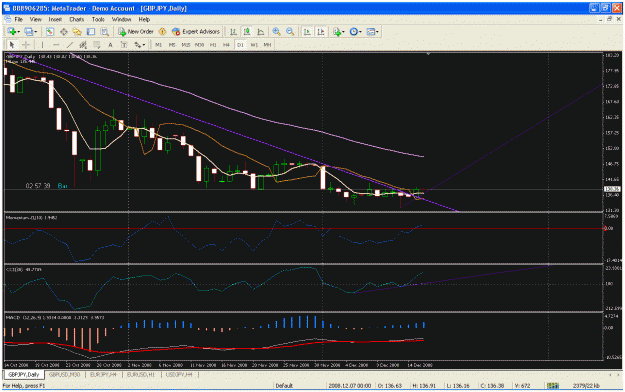Toggle the Navigator folder icon

[x=77, y=32]
